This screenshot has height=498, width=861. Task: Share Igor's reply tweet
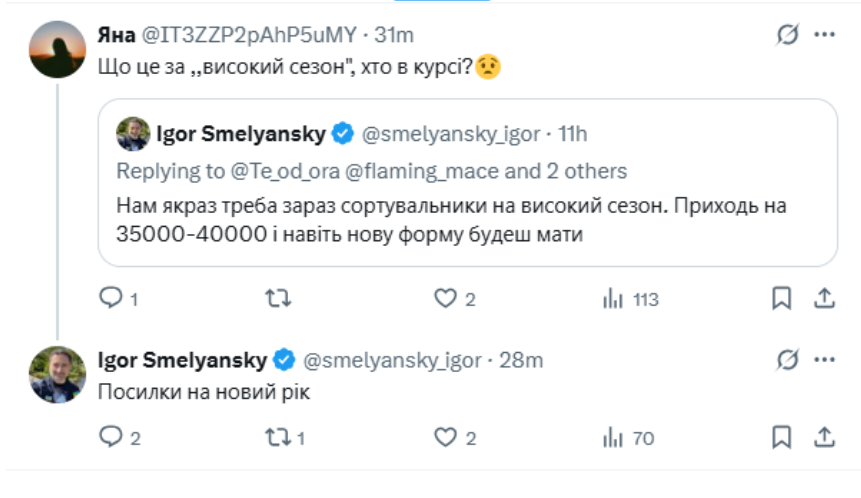pos(825,437)
